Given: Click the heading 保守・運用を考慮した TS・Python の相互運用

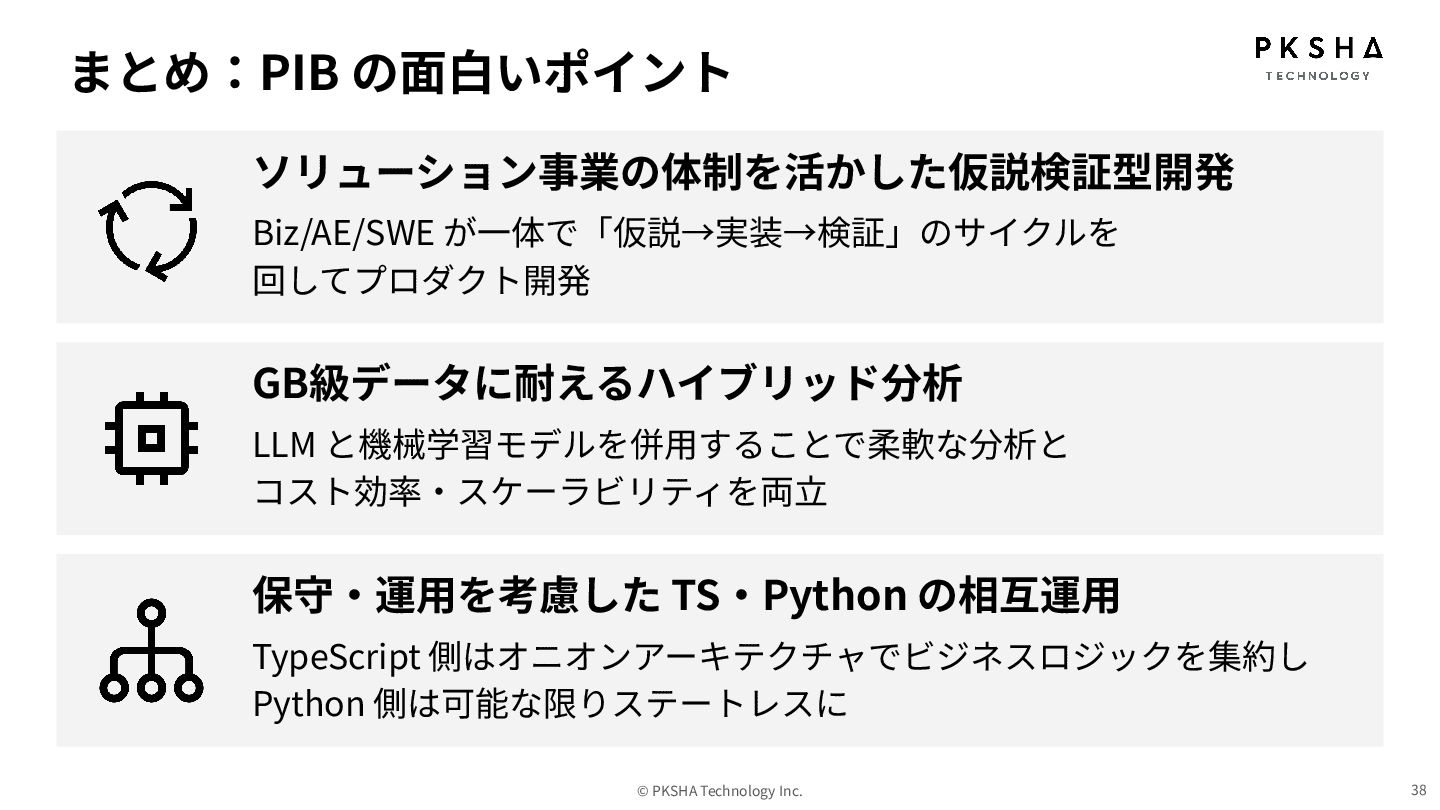Looking at the screenshot, I should [686, 596].
